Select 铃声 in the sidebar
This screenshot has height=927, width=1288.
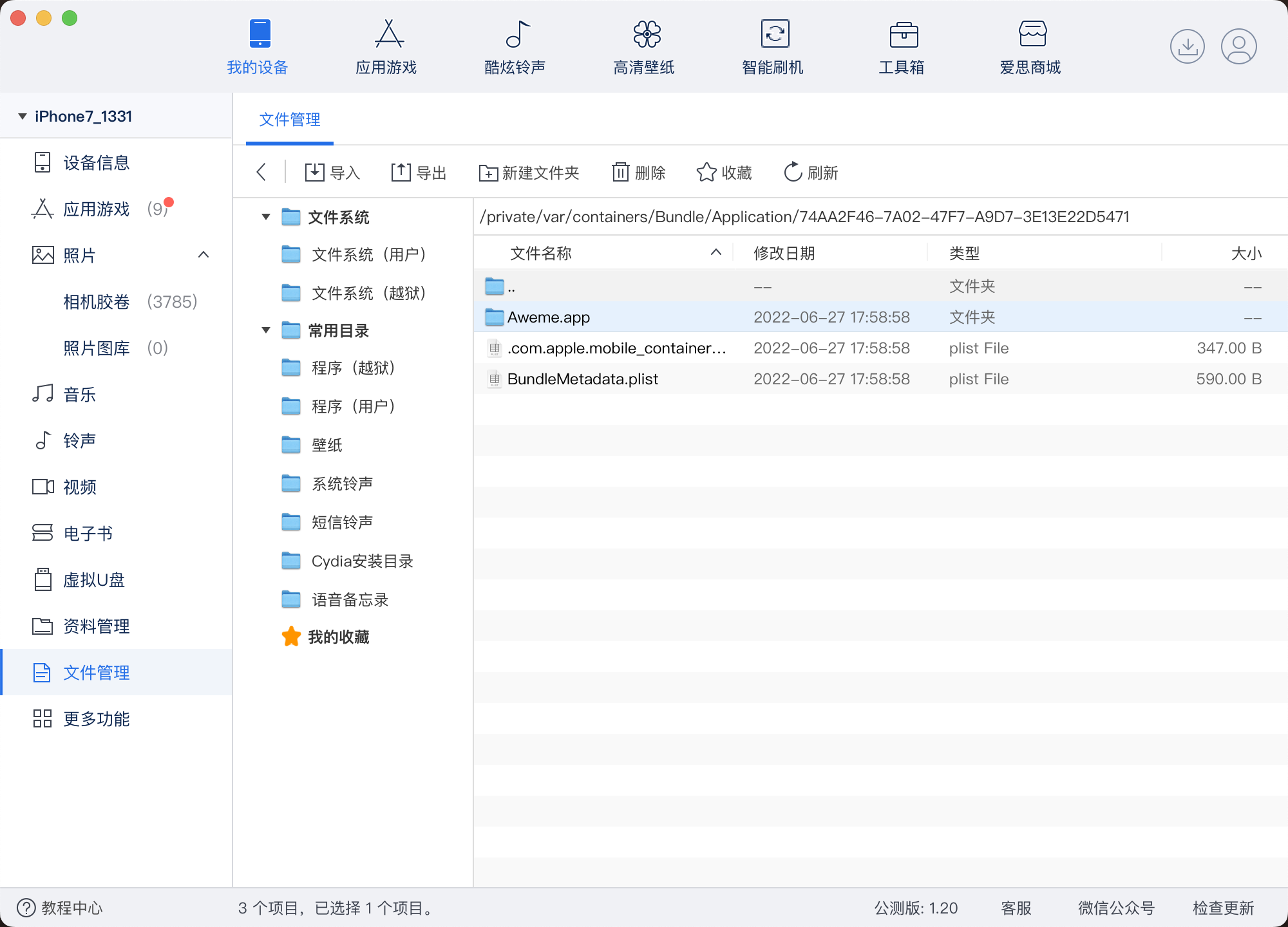116,440
